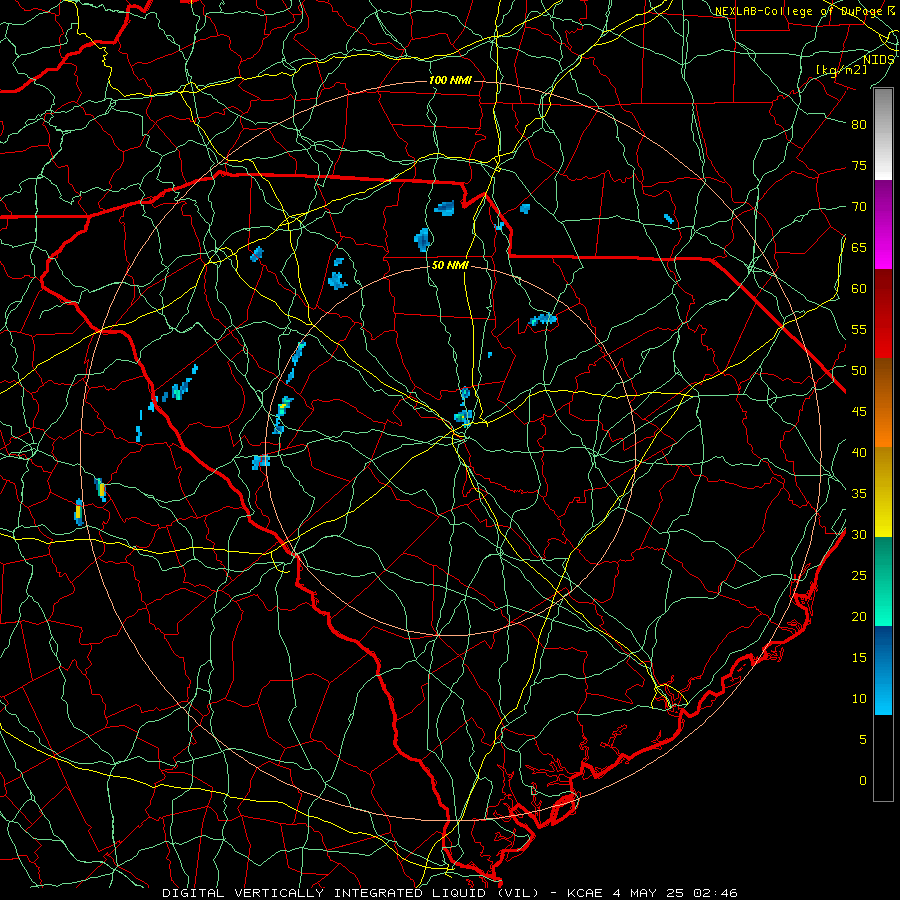The width and height of the screenshot is (900, 900).
Task: Click the 60 value on the scale
Action: (859, 289)
